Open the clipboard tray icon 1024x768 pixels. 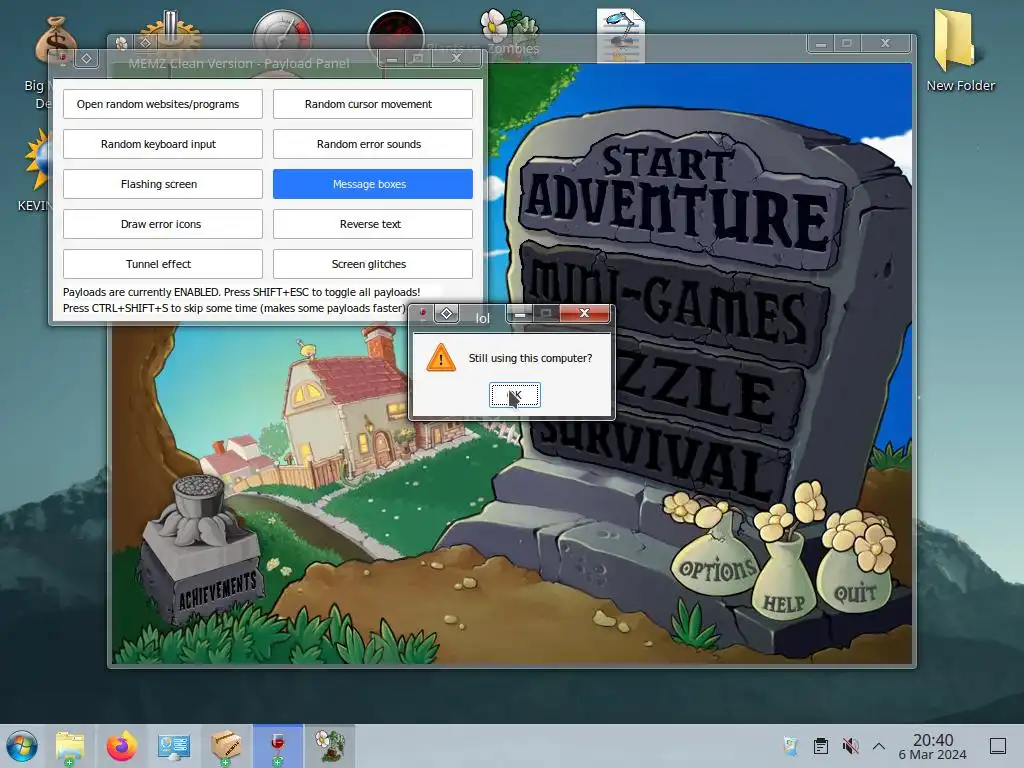coord(821,746)
